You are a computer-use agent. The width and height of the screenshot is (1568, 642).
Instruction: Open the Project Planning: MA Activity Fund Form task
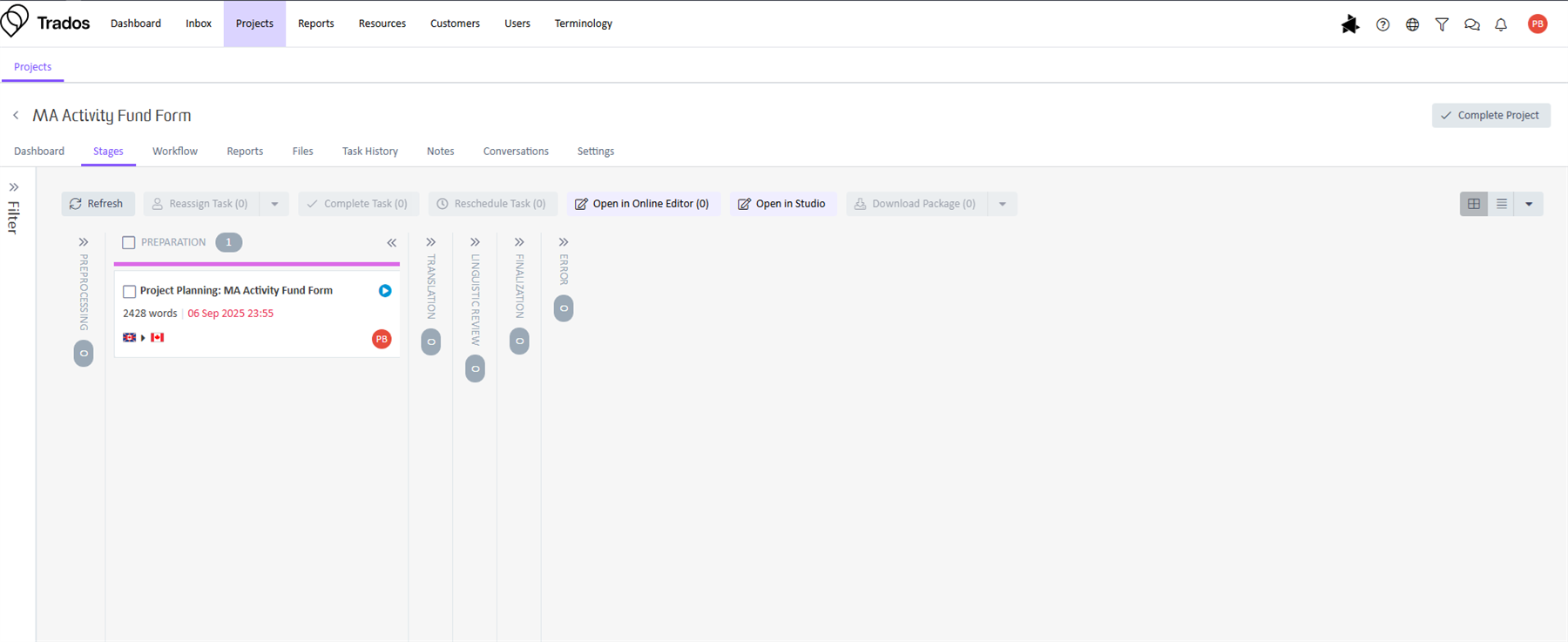pyautogui.click(x=236, y=291)
